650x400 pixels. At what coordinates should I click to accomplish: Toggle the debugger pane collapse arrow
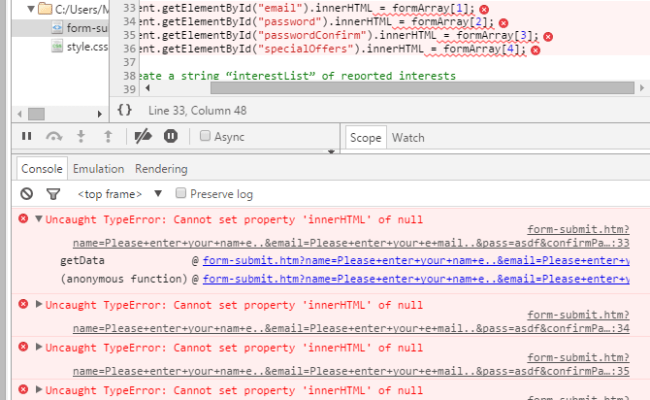tap(331, 152)
